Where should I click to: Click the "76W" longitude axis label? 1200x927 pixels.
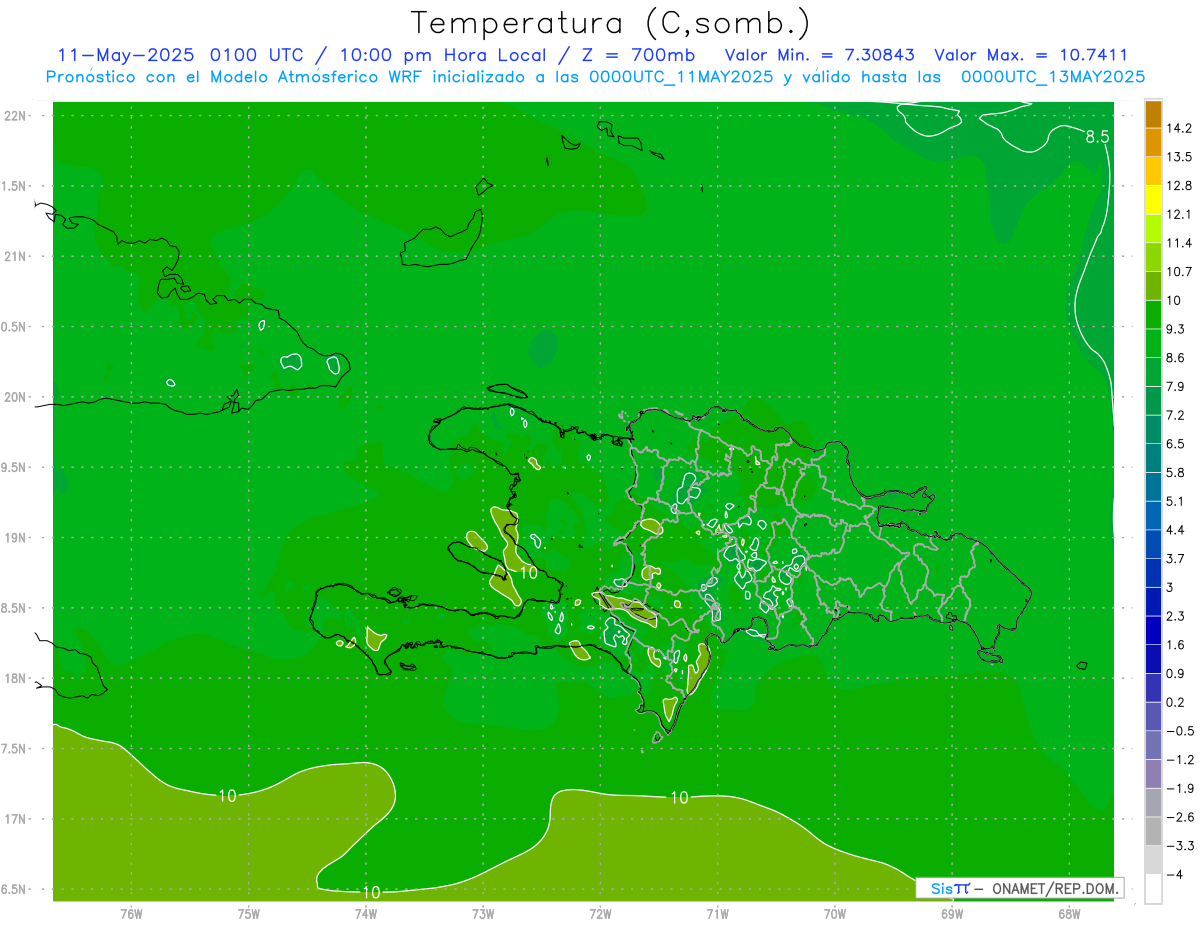click(x=131, y=914)
